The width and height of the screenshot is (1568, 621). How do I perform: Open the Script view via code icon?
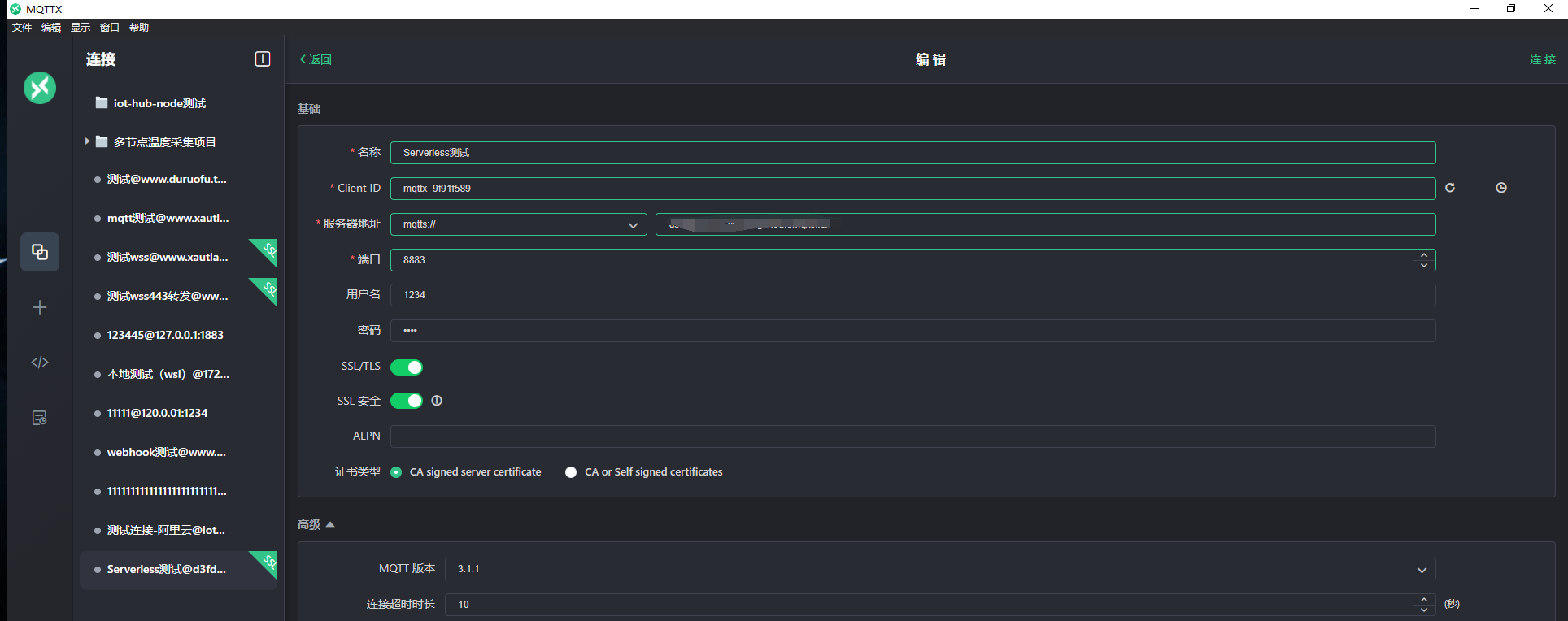click(x=40, y=363)
